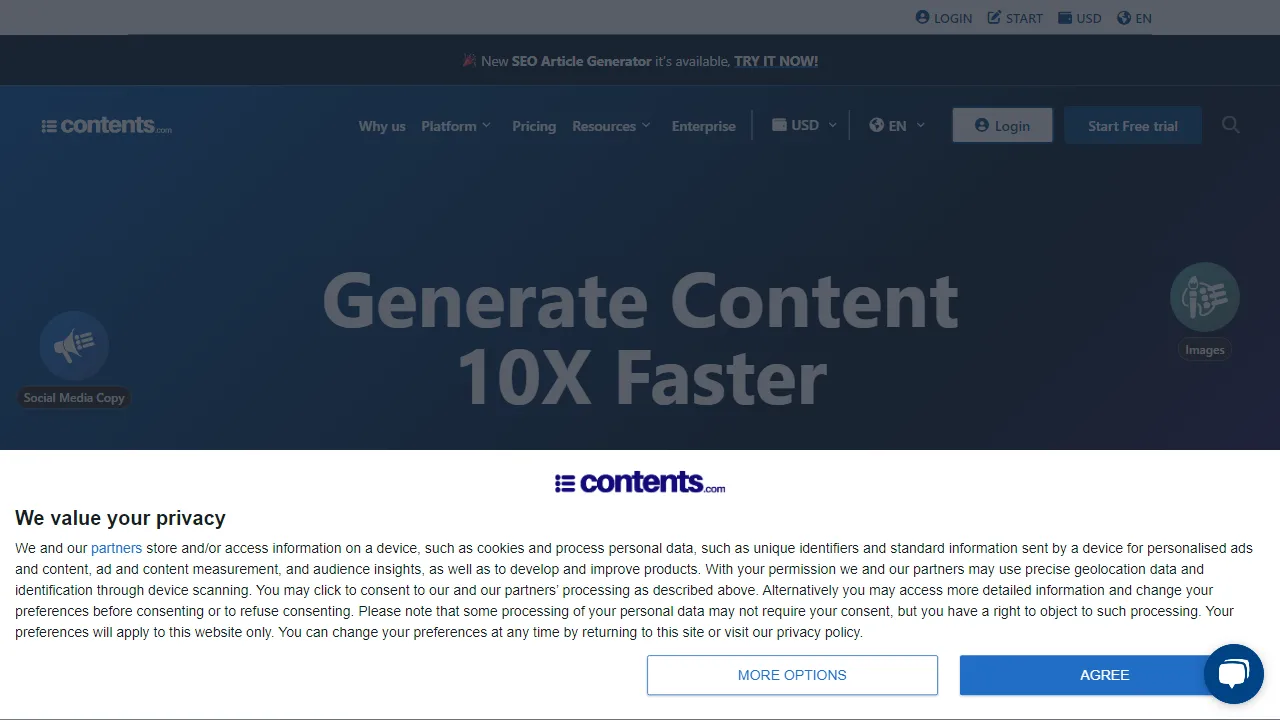This screenshot has width=1280, height=720.
Task: Click the MORE OPTIONS button
Action: click(792, 675)
